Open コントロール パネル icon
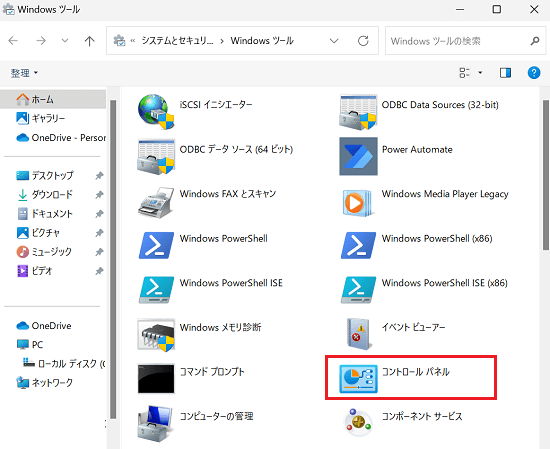Screen dimensions: 550x449 click(358, 379)
